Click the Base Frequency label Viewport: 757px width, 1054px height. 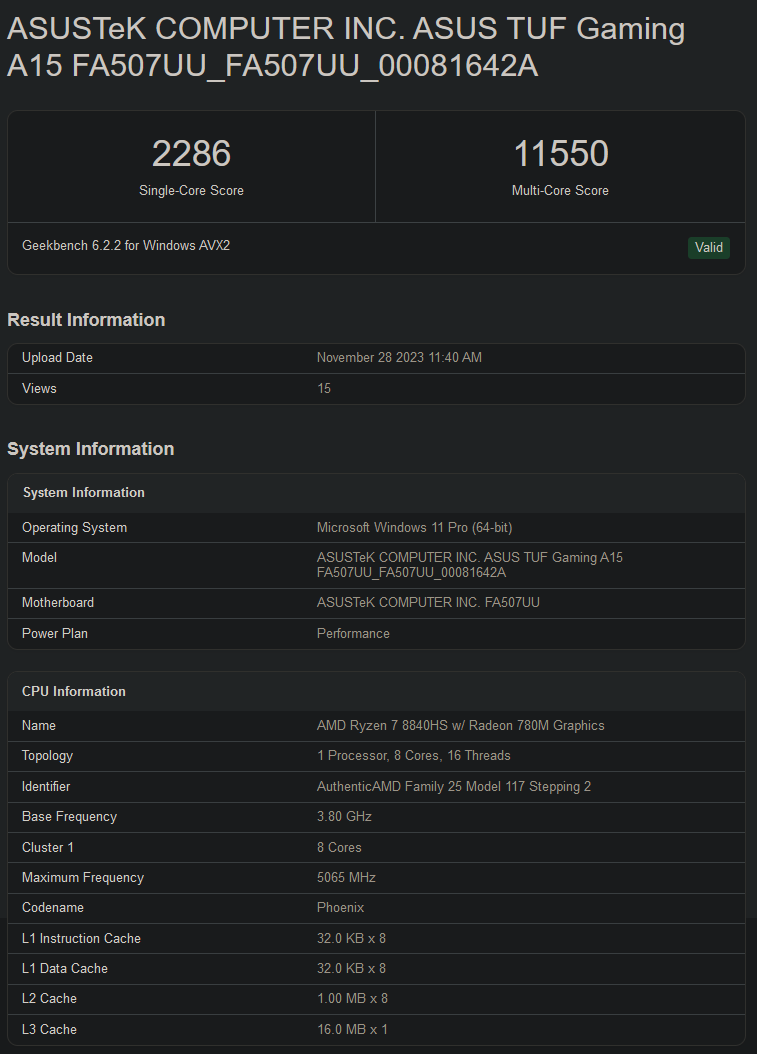pos(69,817)
